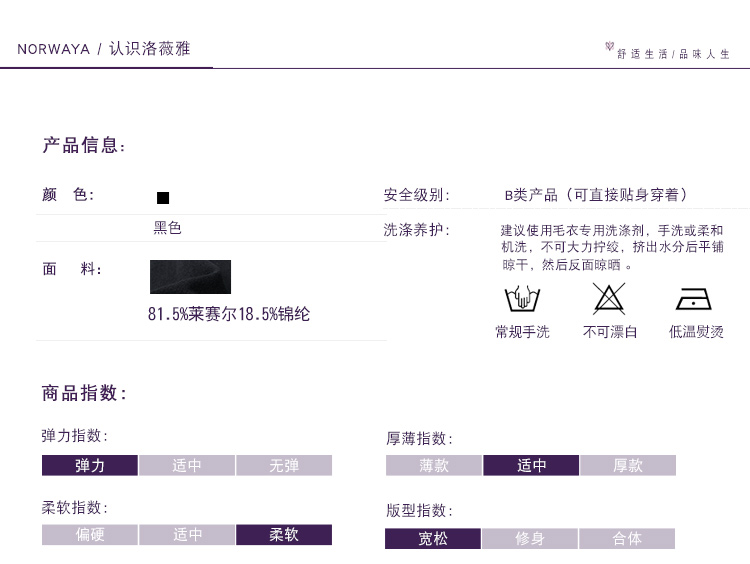
Task: Select 厚款 in thickness index
Action: pyautogui.click(x=628, y=465)
